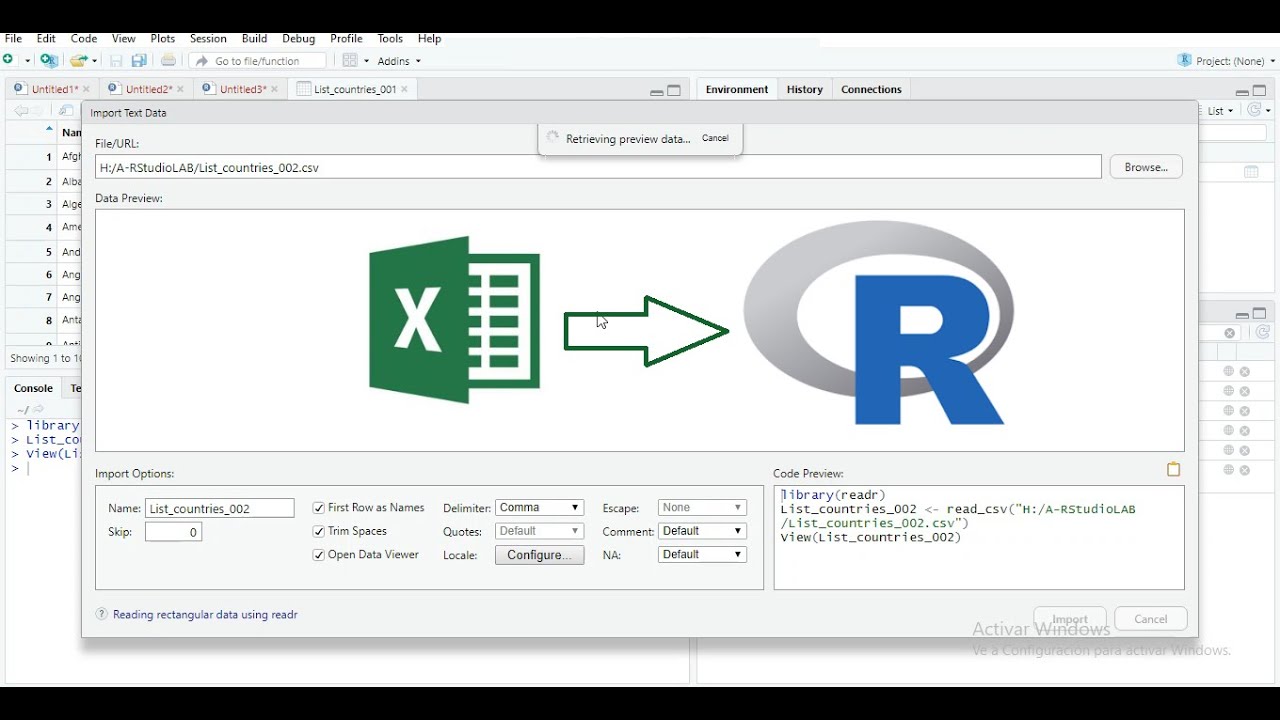Open the NA Default dropdown
This screenshot has width=1280, height=720.
pyautogui.click(x=702, y=554)
